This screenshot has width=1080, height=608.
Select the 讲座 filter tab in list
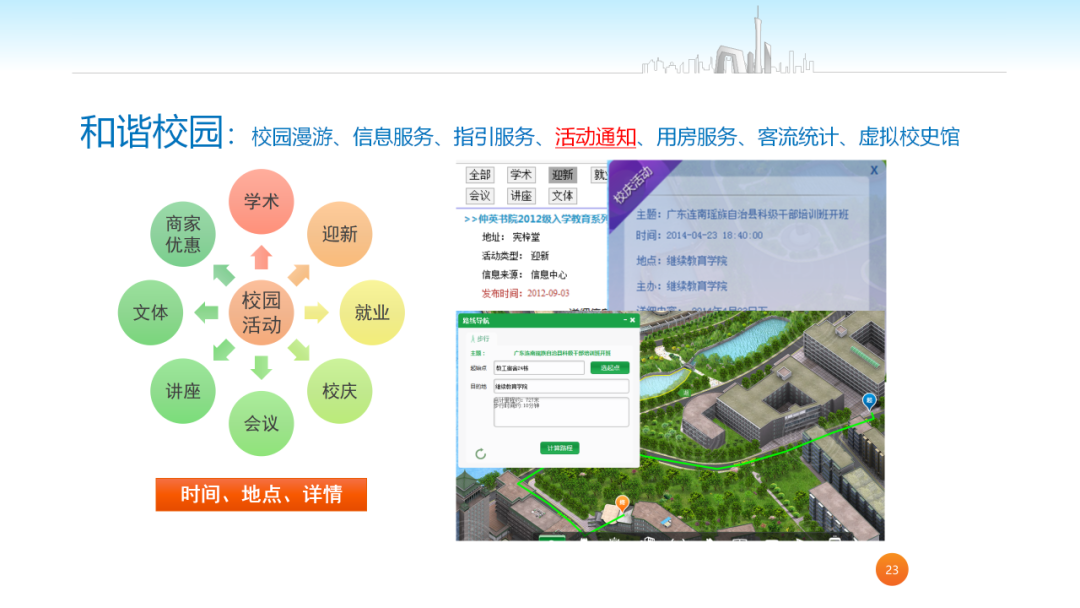521,196
